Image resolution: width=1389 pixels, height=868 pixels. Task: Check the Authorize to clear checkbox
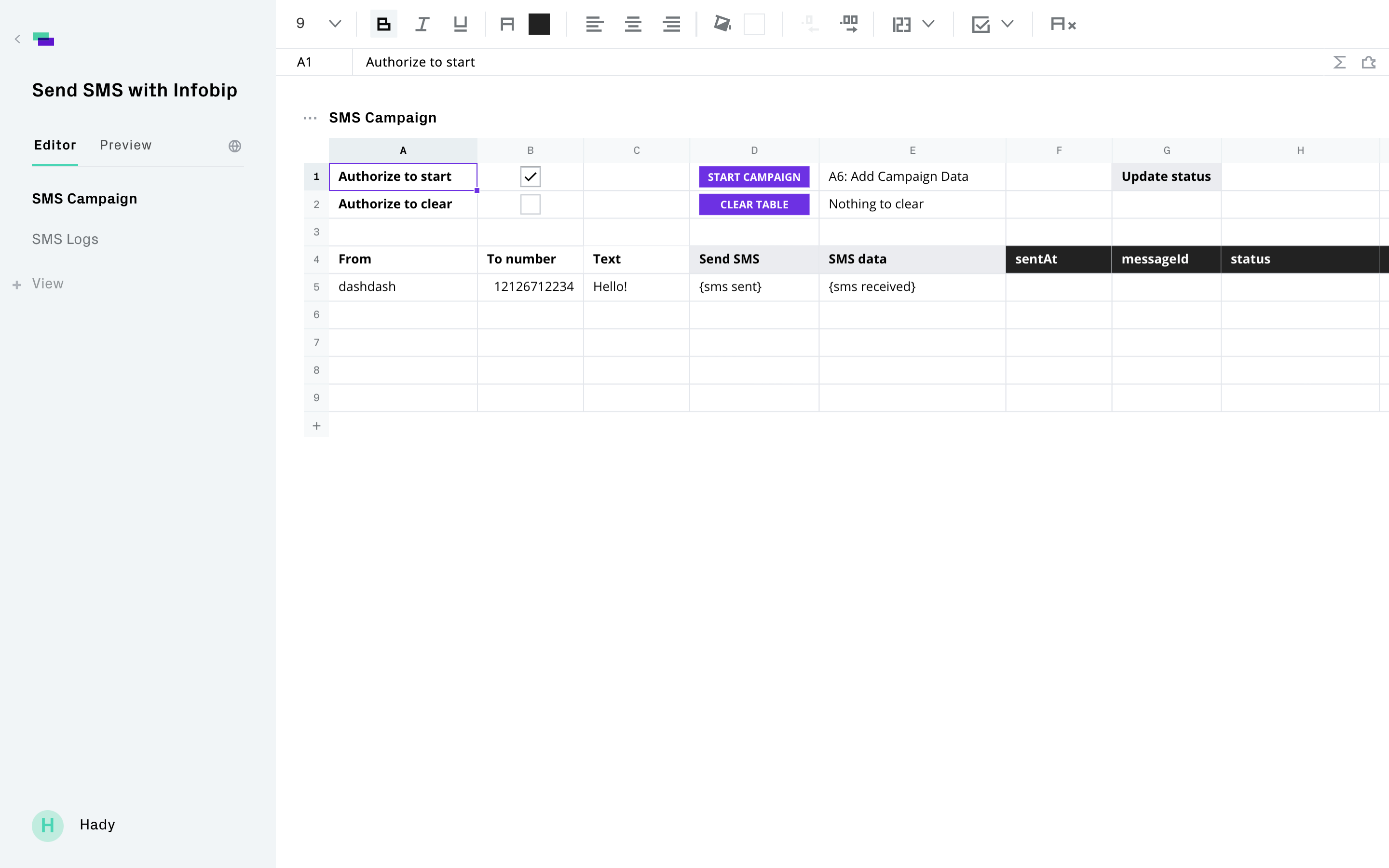click(x=530, y=204)
